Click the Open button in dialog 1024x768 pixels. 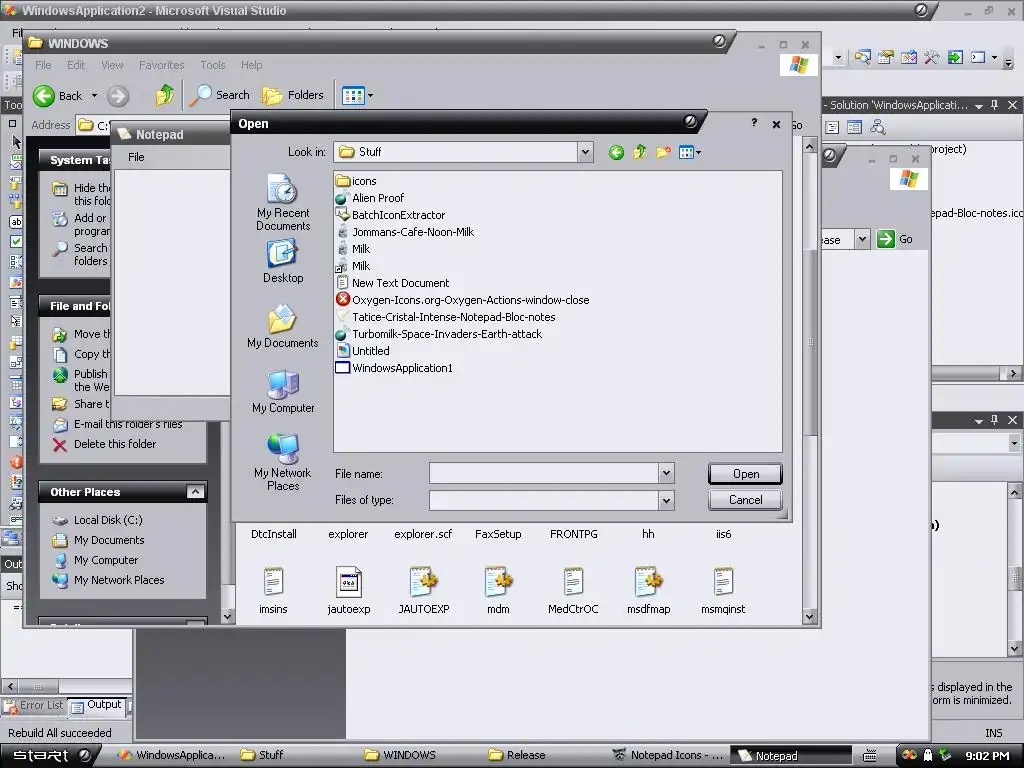(745, 474)
